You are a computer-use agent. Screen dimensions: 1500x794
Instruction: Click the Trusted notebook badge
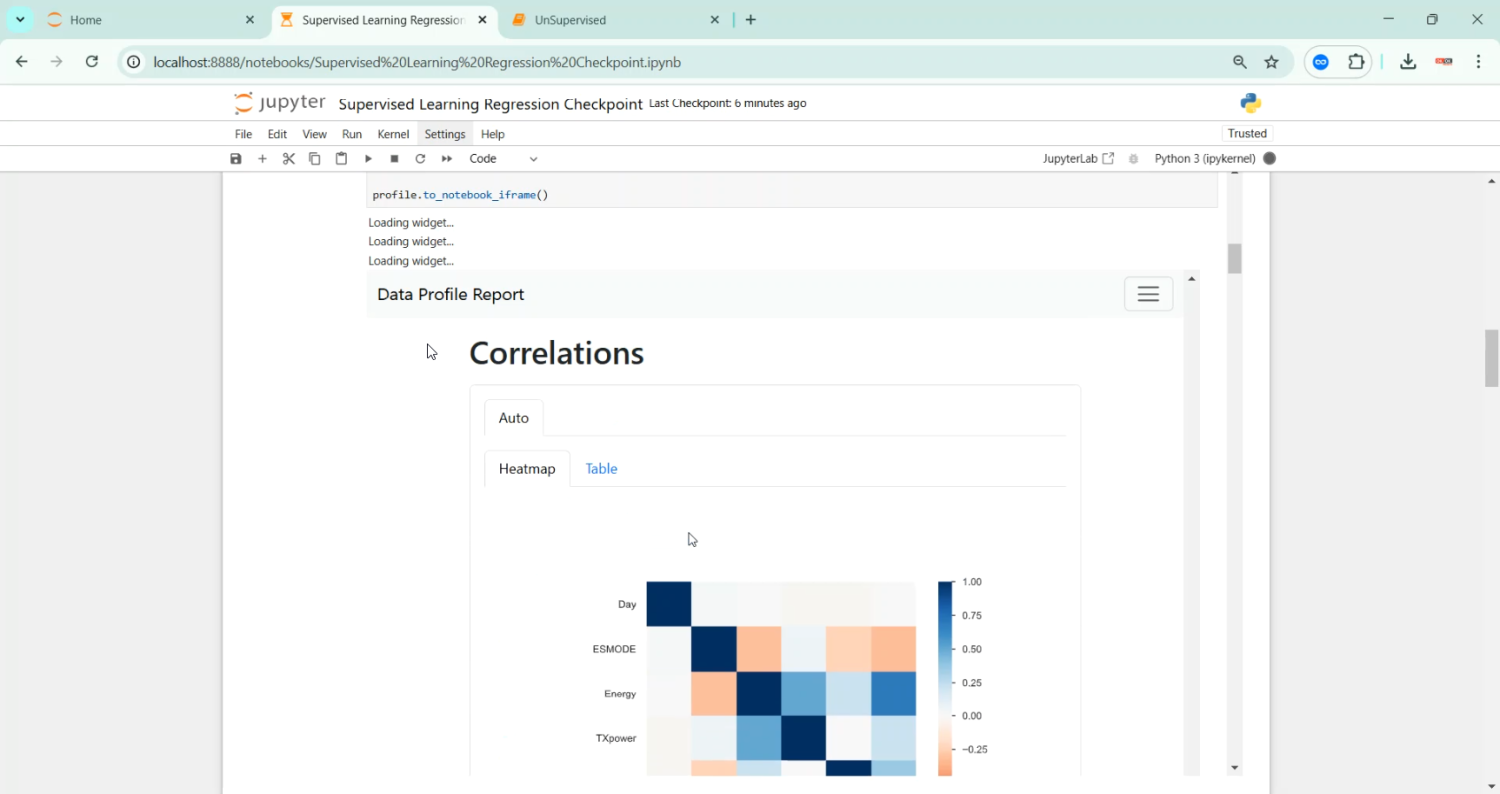pyautogui.click(x=1247, y=133)
